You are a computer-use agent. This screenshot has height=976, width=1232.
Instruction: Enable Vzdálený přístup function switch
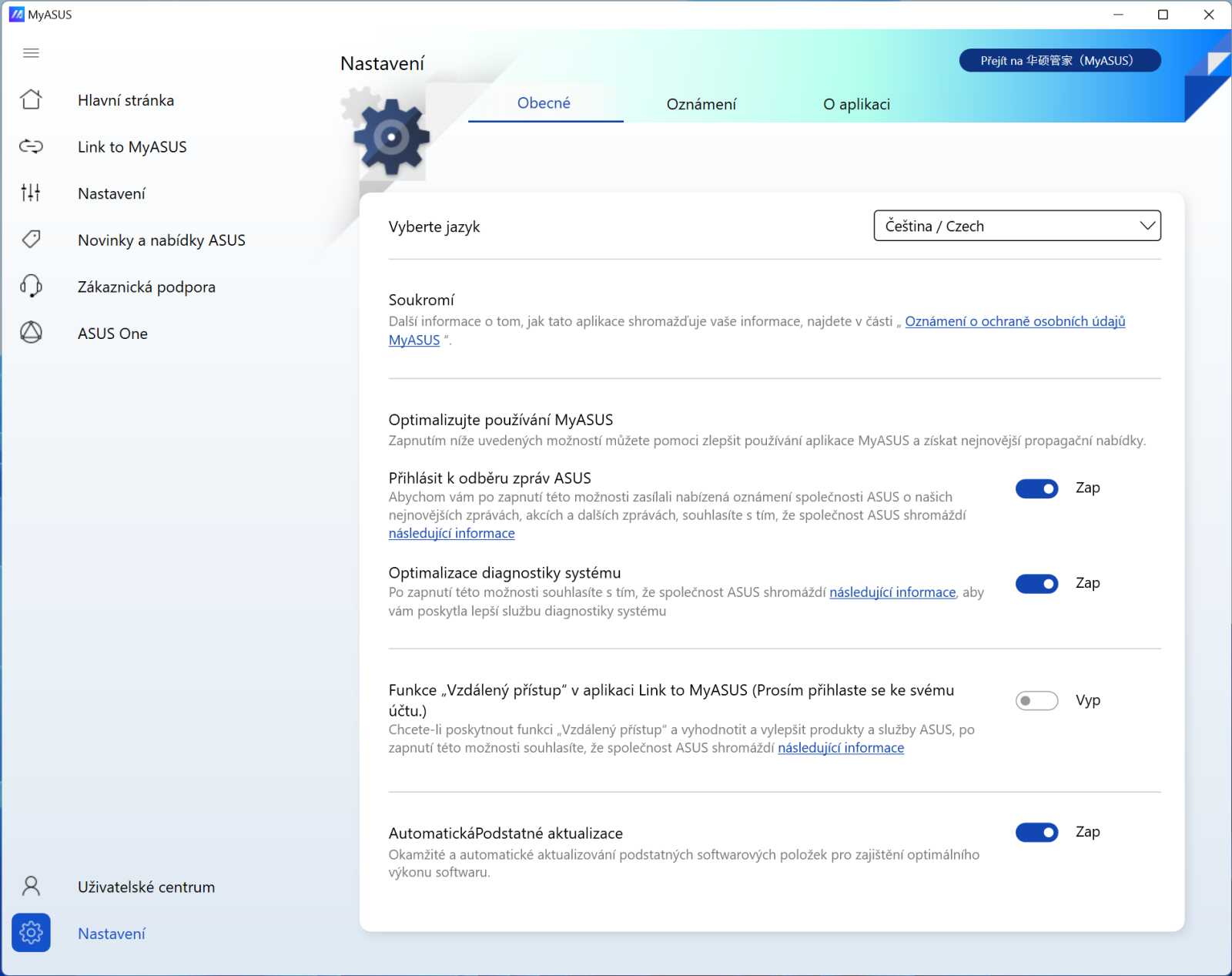point(1036,700)
